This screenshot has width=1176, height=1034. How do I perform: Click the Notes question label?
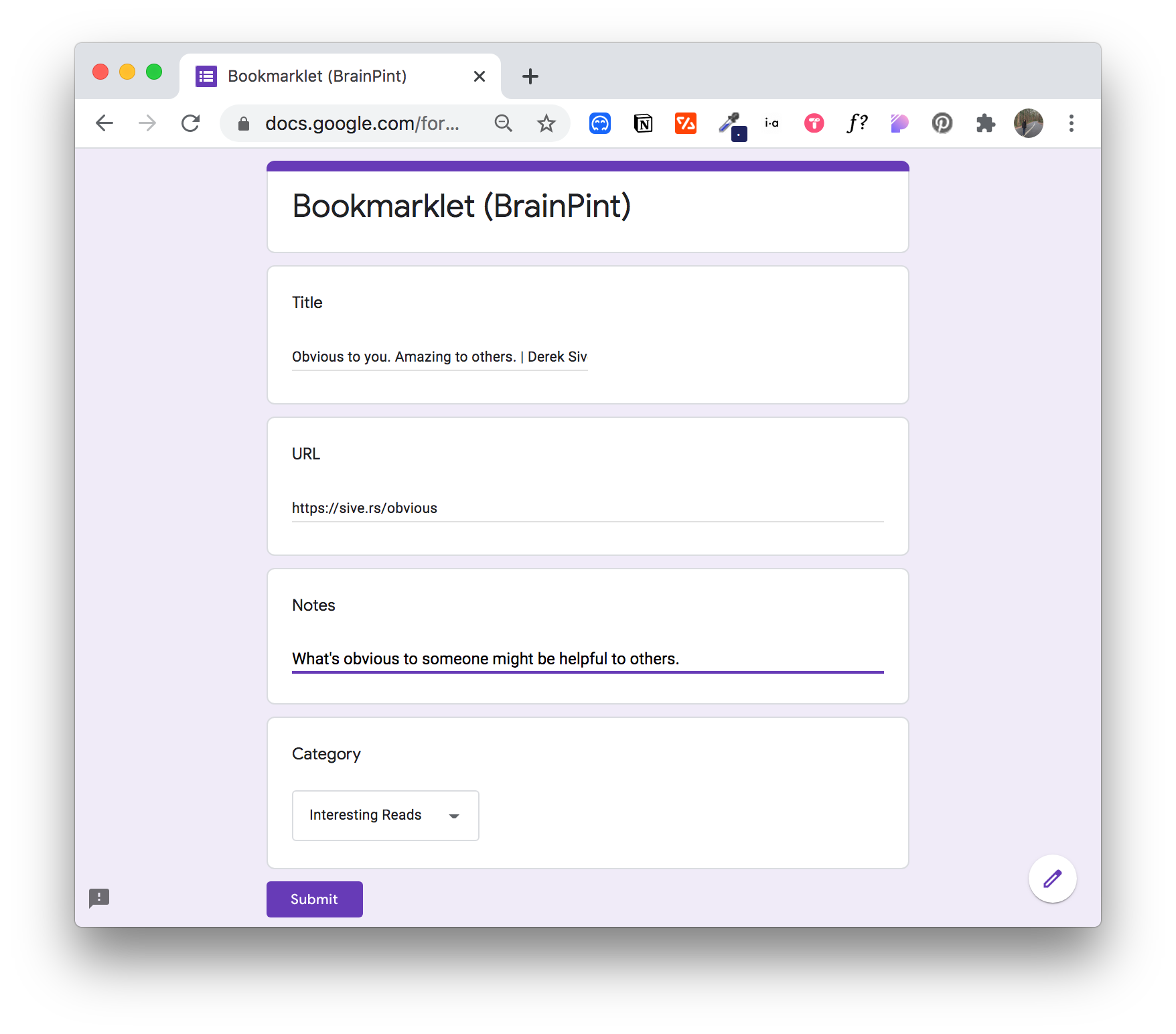313,605
